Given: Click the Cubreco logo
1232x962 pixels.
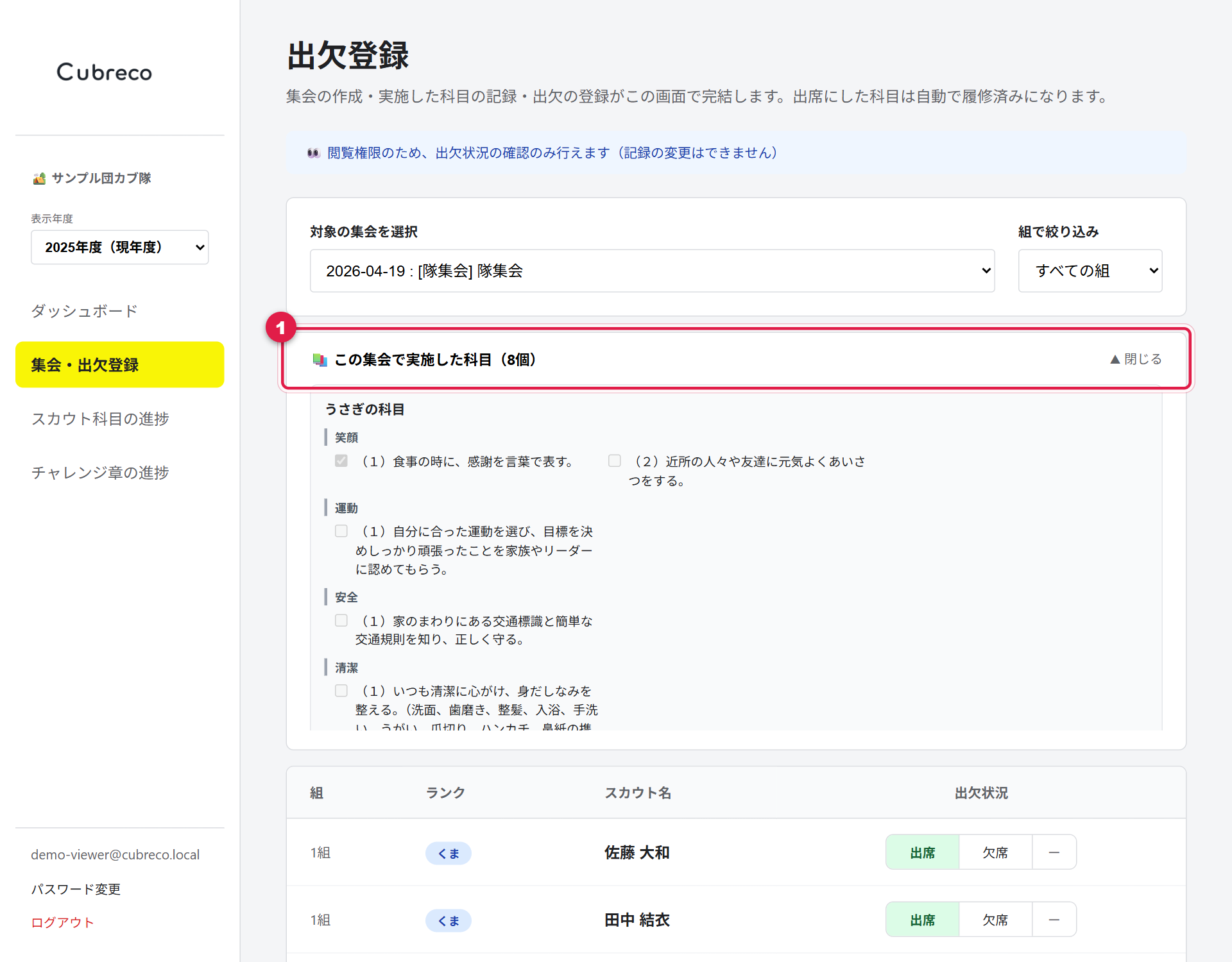Looking at the screenshot, I should point(105,72).
